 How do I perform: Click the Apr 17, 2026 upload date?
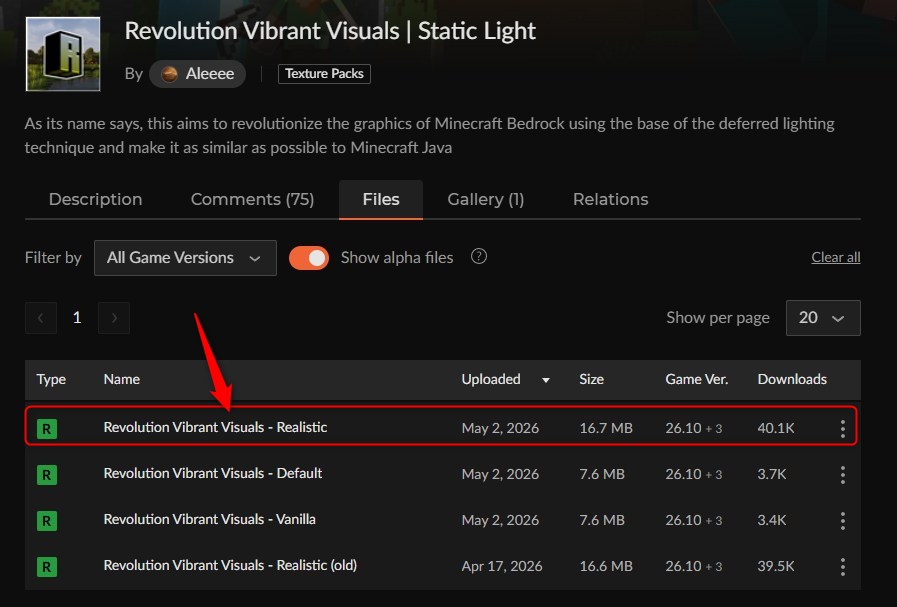[502, 566]
